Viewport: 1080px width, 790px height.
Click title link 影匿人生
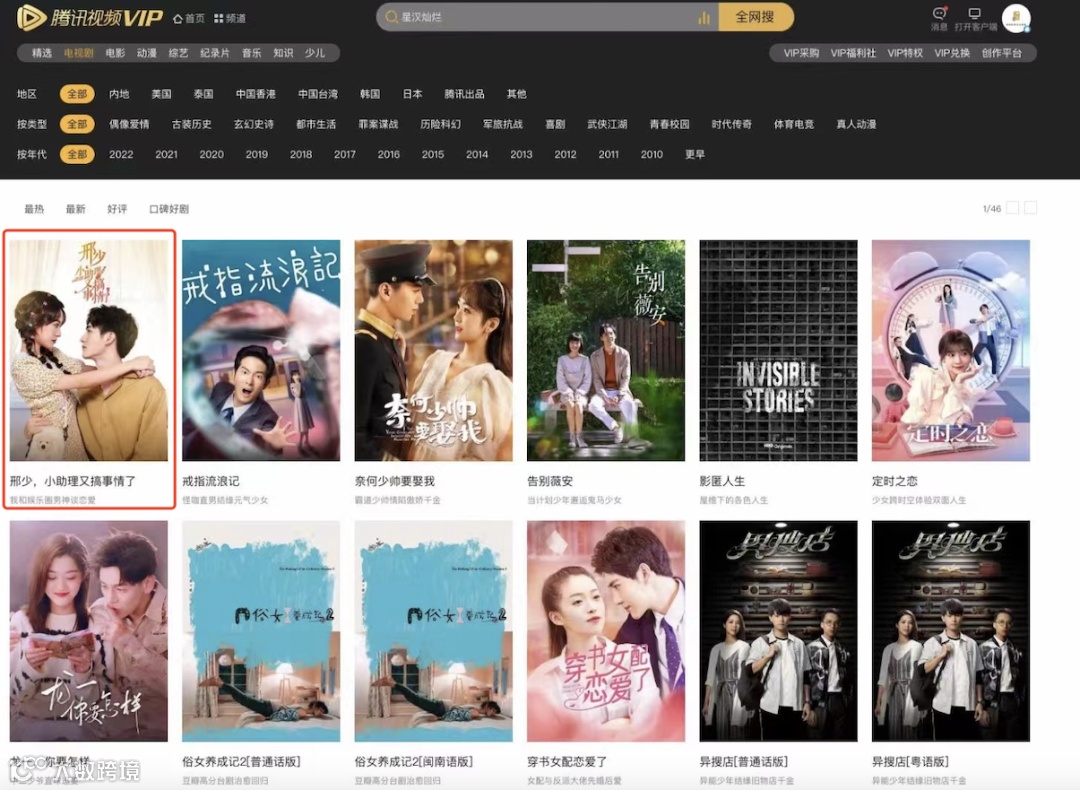coord(722,481)
